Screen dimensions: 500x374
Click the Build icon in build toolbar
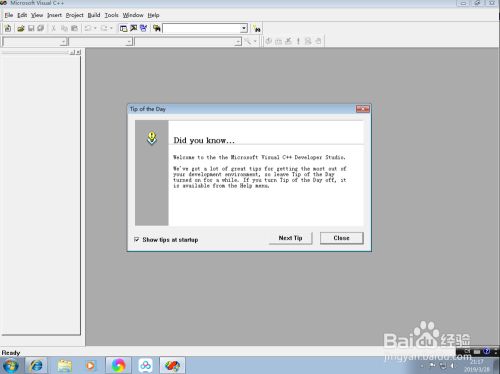tap(278, 41)
